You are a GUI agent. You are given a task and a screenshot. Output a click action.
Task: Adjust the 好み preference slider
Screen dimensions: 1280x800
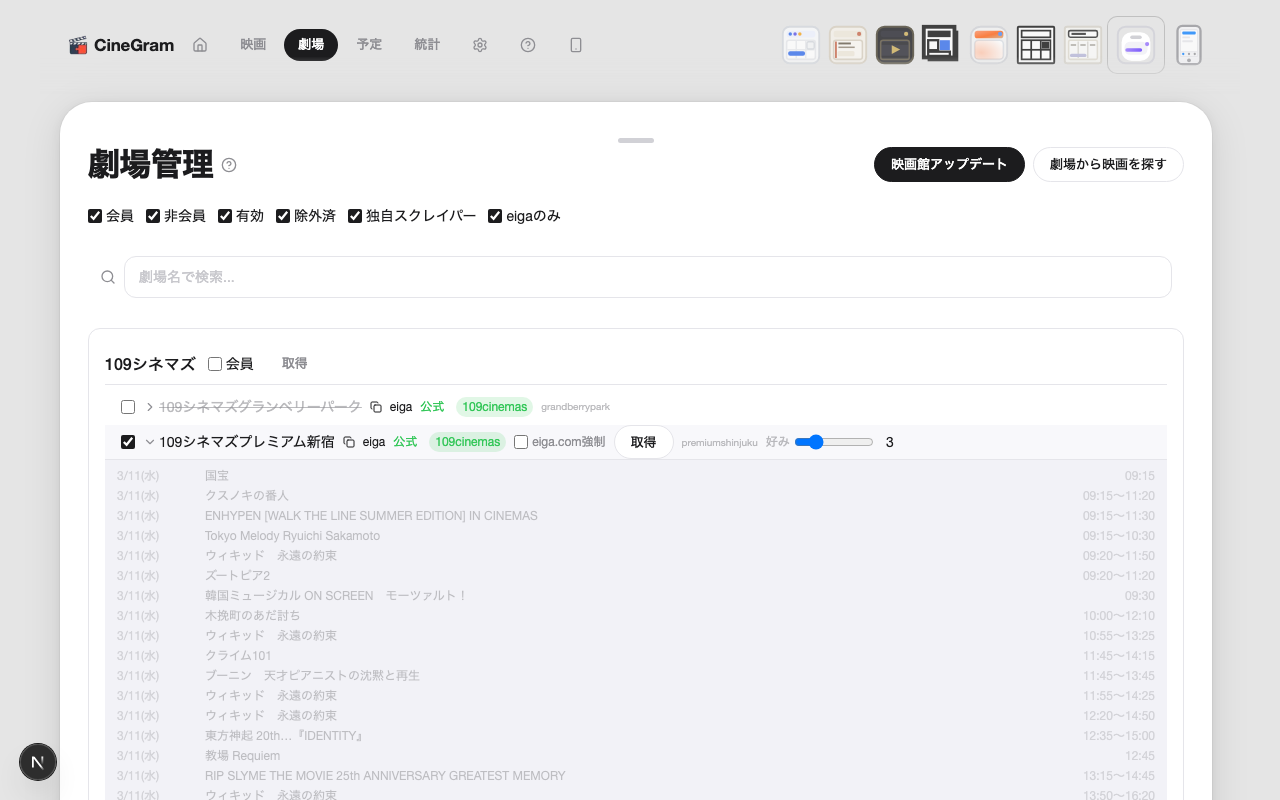point(815,441)
